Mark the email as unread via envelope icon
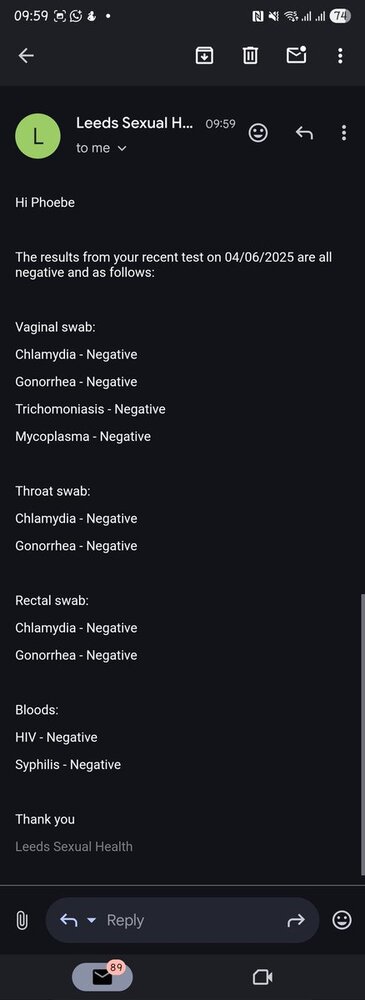This screenshot has width=365, height=1000. 296,55
